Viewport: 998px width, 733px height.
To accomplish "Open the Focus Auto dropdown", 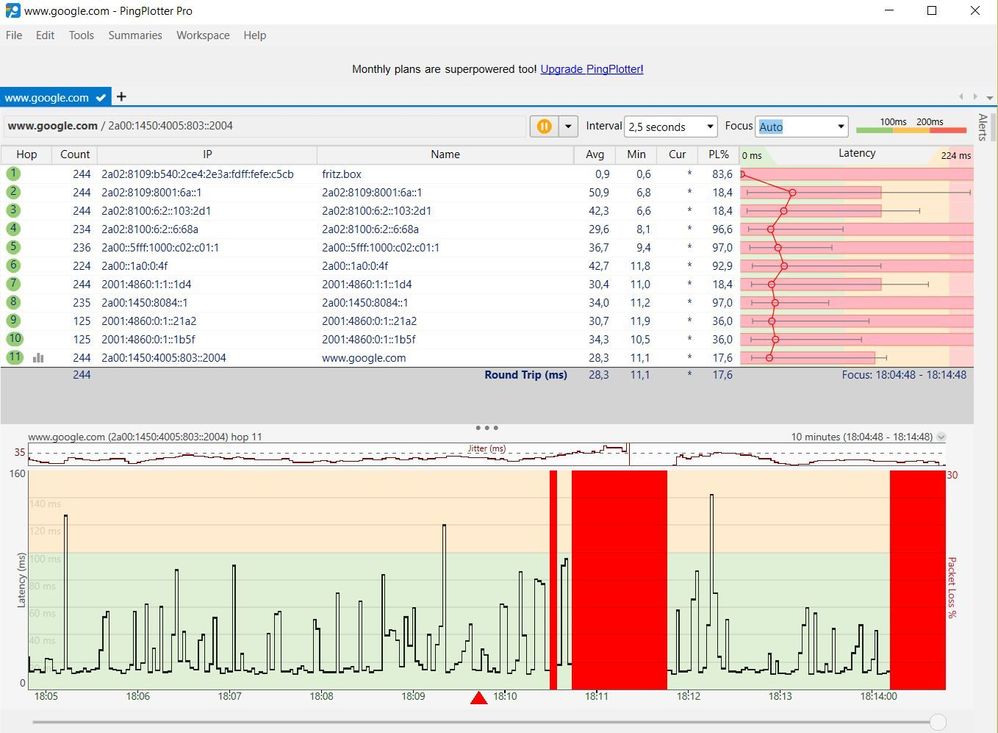I will (801, 127).
